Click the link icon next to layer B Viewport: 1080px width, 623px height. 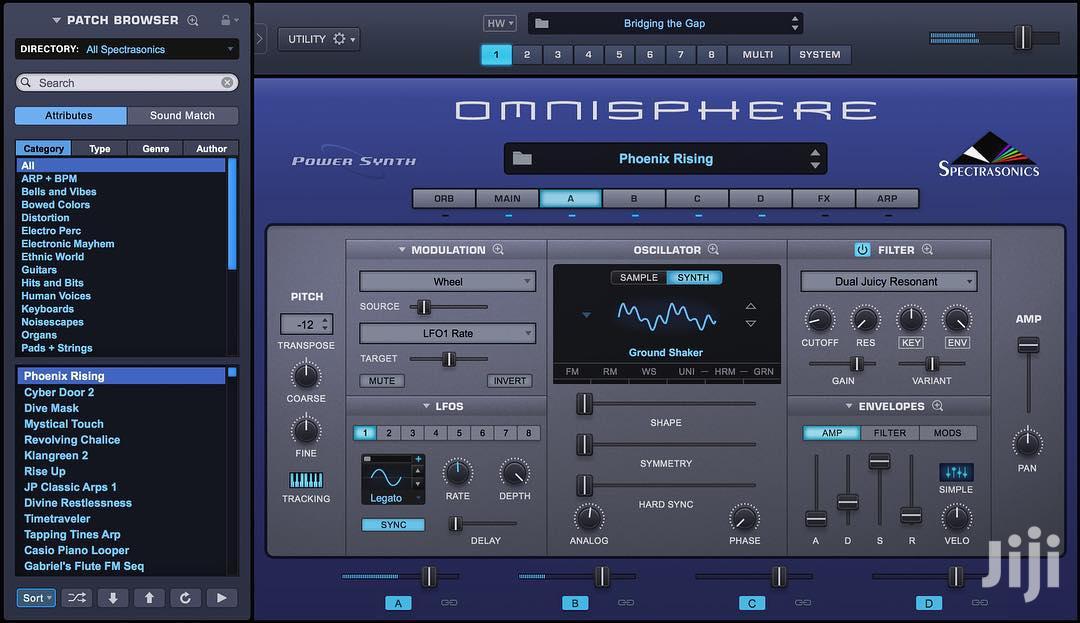(x=625, y=602)
